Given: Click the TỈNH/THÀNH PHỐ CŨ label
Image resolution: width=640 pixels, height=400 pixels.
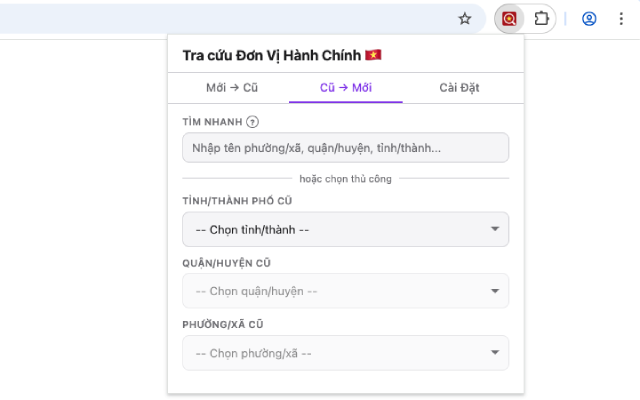Looking at the screenshot, I should coord(237,201).
